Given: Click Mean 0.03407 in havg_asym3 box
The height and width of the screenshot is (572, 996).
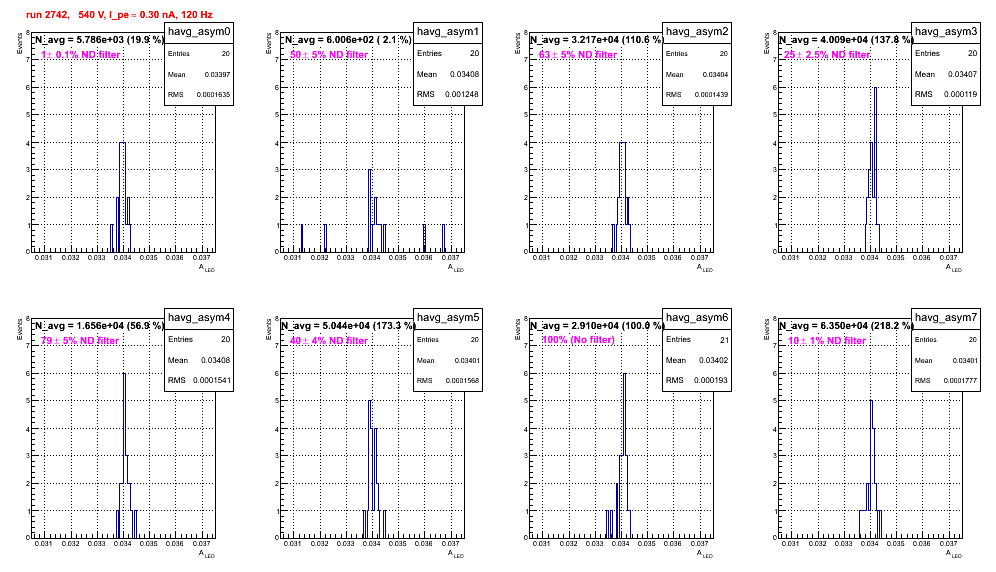Looking at the screenshot, I should 946,74.
